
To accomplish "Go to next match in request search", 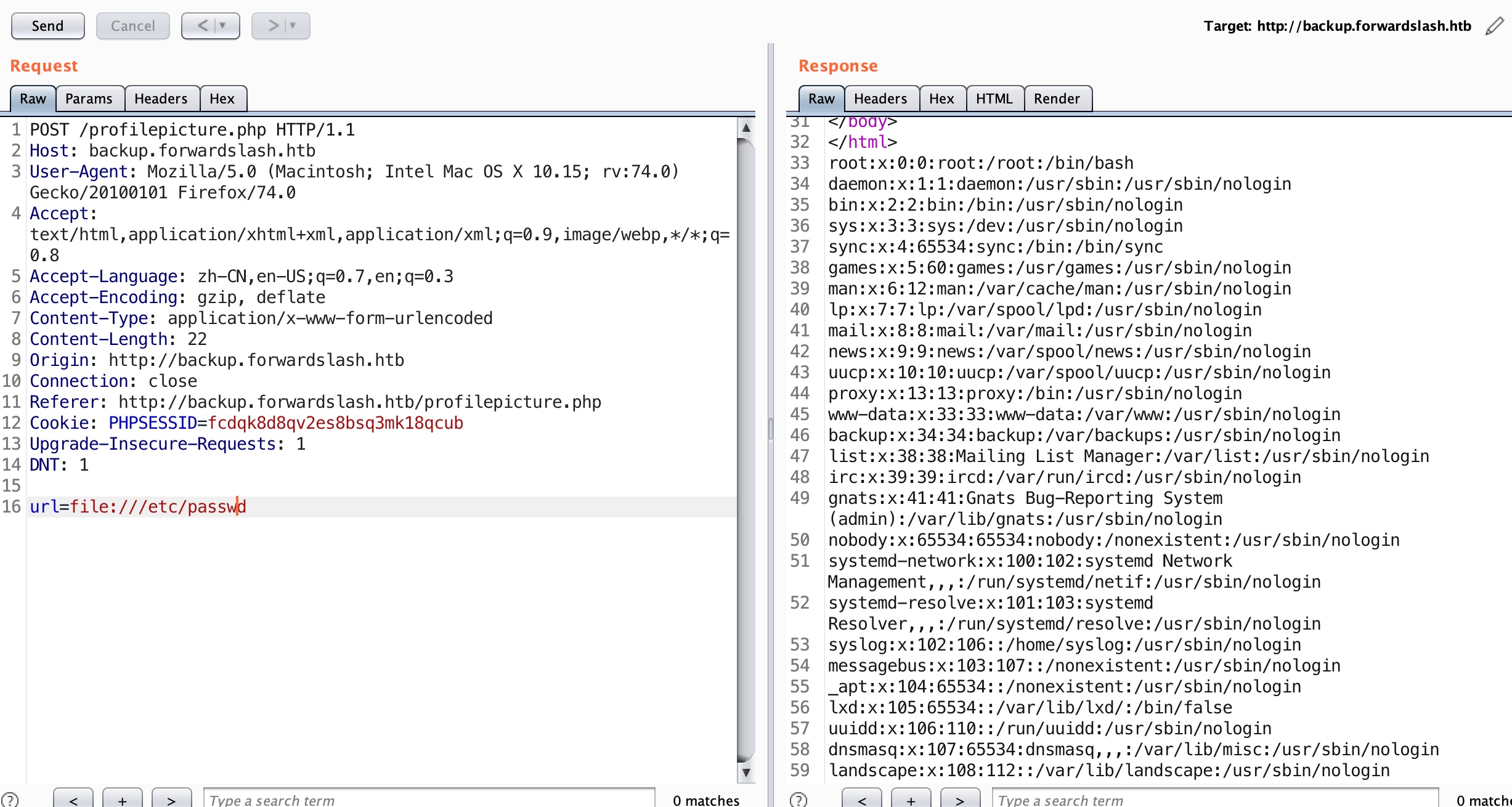I will click(x=171, y=800).
